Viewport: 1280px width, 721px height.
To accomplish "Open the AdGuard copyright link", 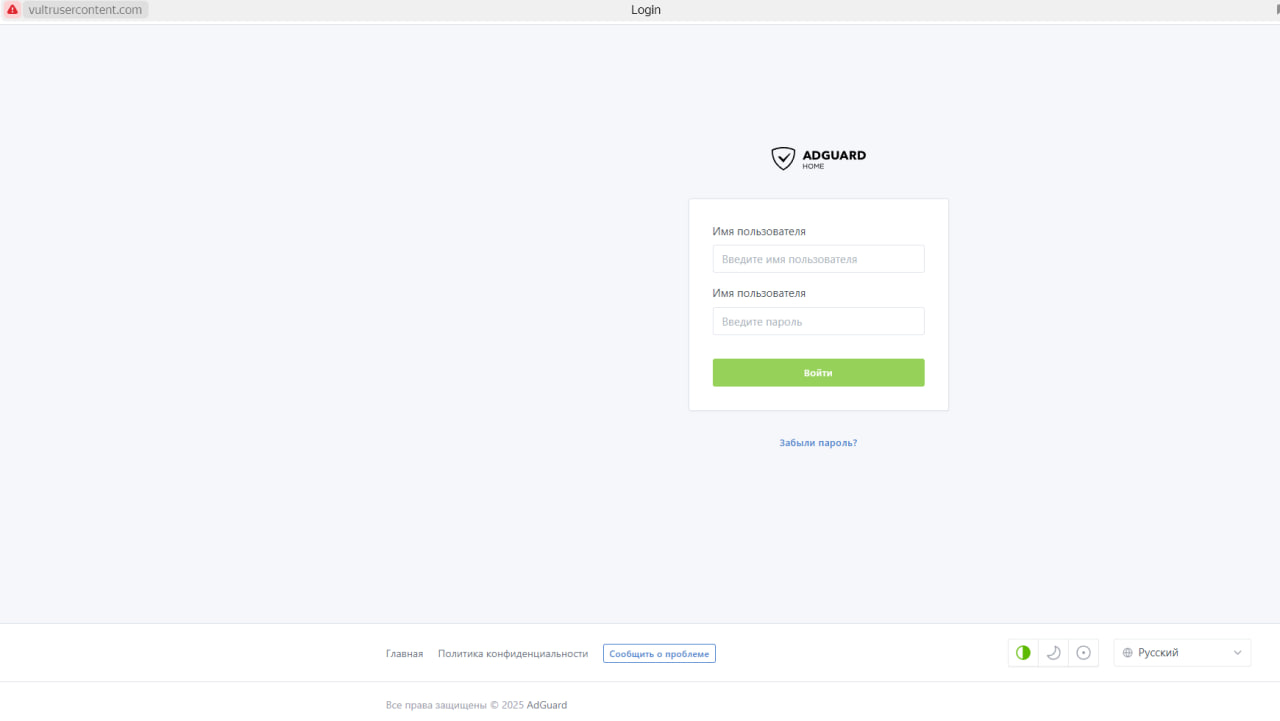I will (x=547, y=705).
